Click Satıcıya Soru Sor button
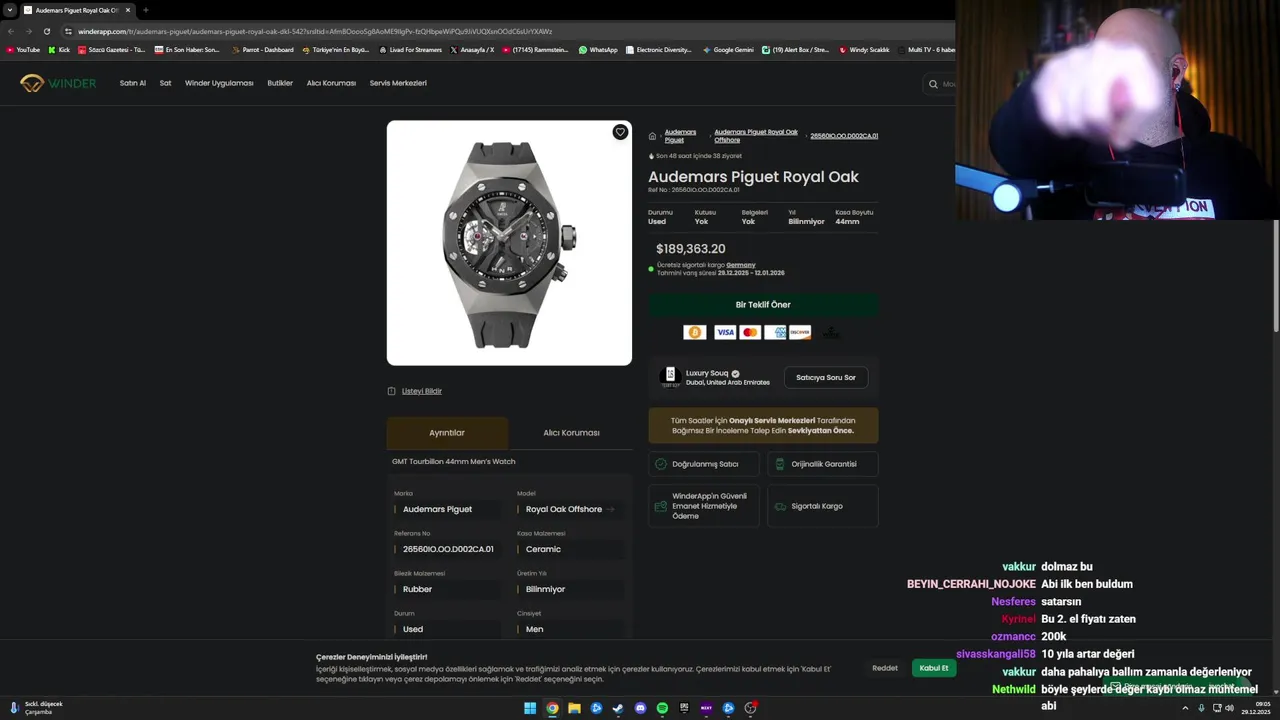 (x=826, y=377)
